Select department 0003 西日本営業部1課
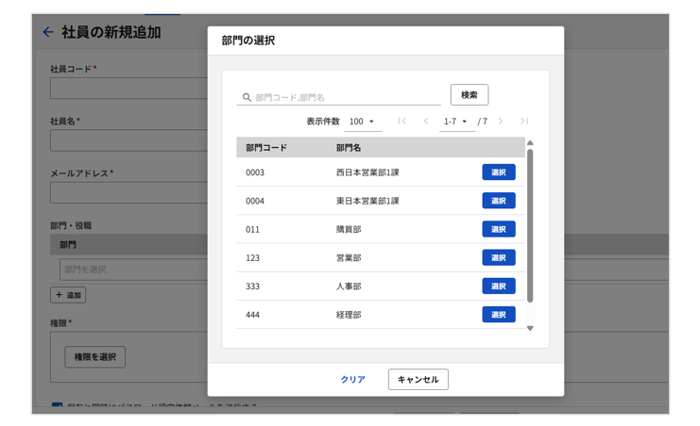The height and width of the screenshot is (426, 700). (x=499, y=172)
